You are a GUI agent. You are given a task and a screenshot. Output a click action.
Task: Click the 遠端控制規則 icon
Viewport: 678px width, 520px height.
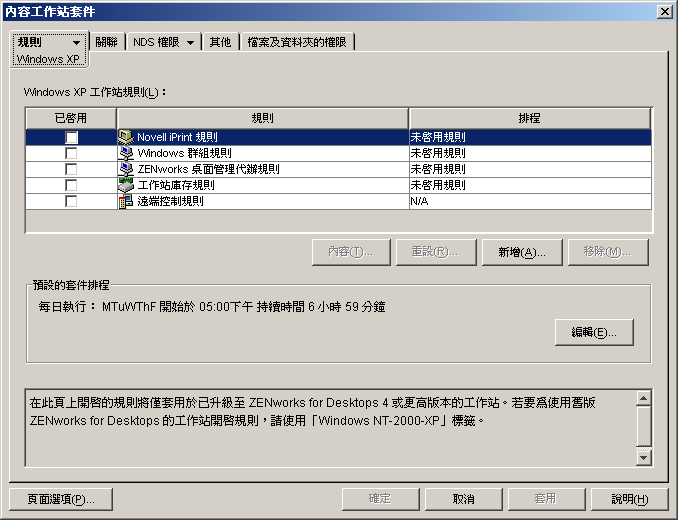pos(126,201)
